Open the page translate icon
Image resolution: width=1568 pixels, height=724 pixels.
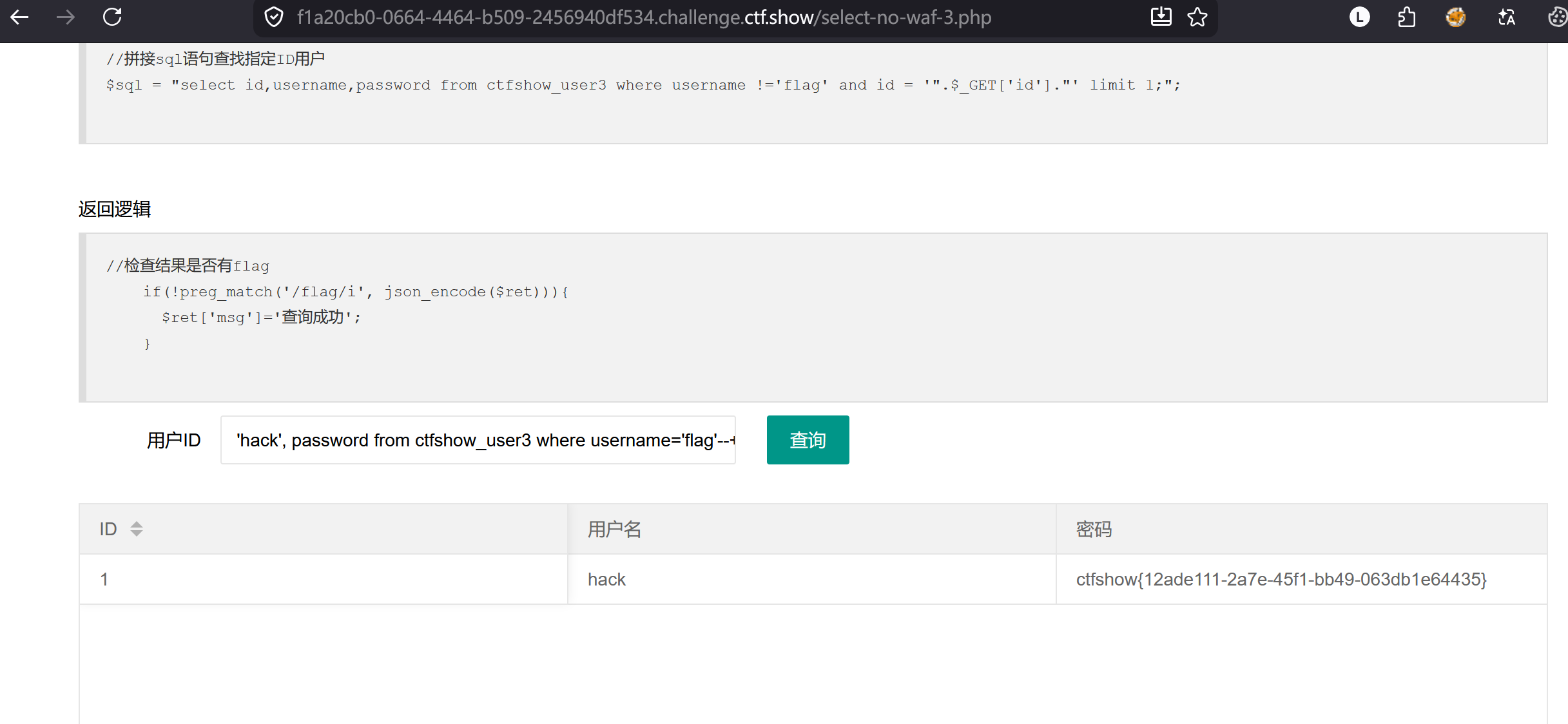pos(1506,17)
